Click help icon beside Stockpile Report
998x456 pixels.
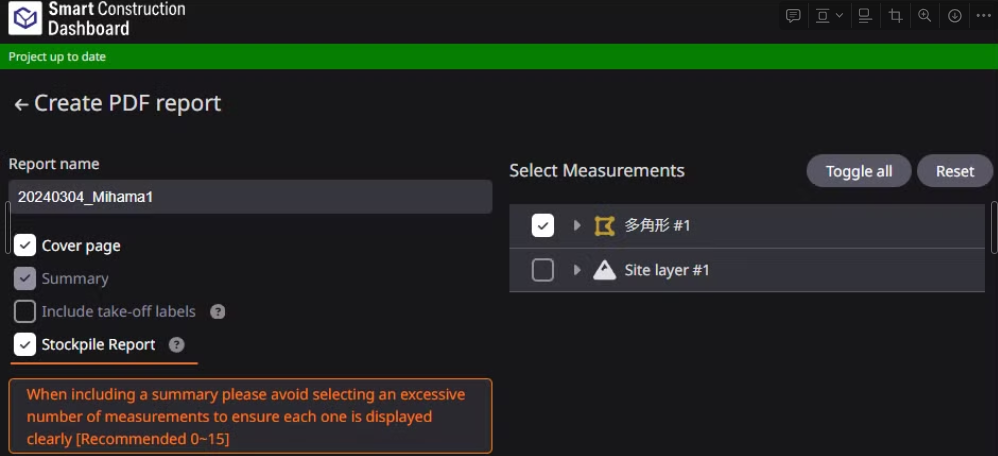(x=177, y=345)
